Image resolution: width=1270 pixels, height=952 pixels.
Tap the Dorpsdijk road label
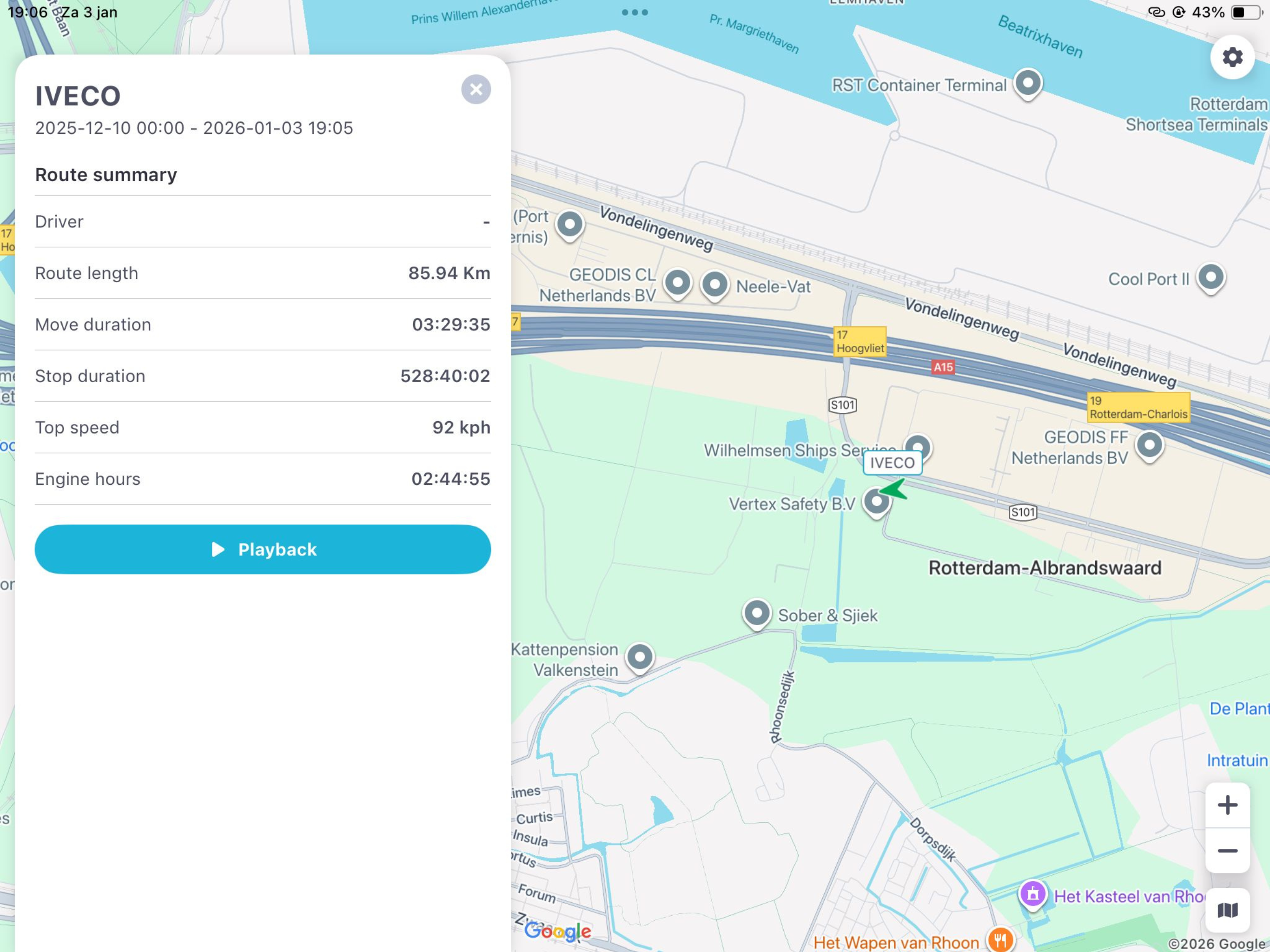[x=933, y=840]
